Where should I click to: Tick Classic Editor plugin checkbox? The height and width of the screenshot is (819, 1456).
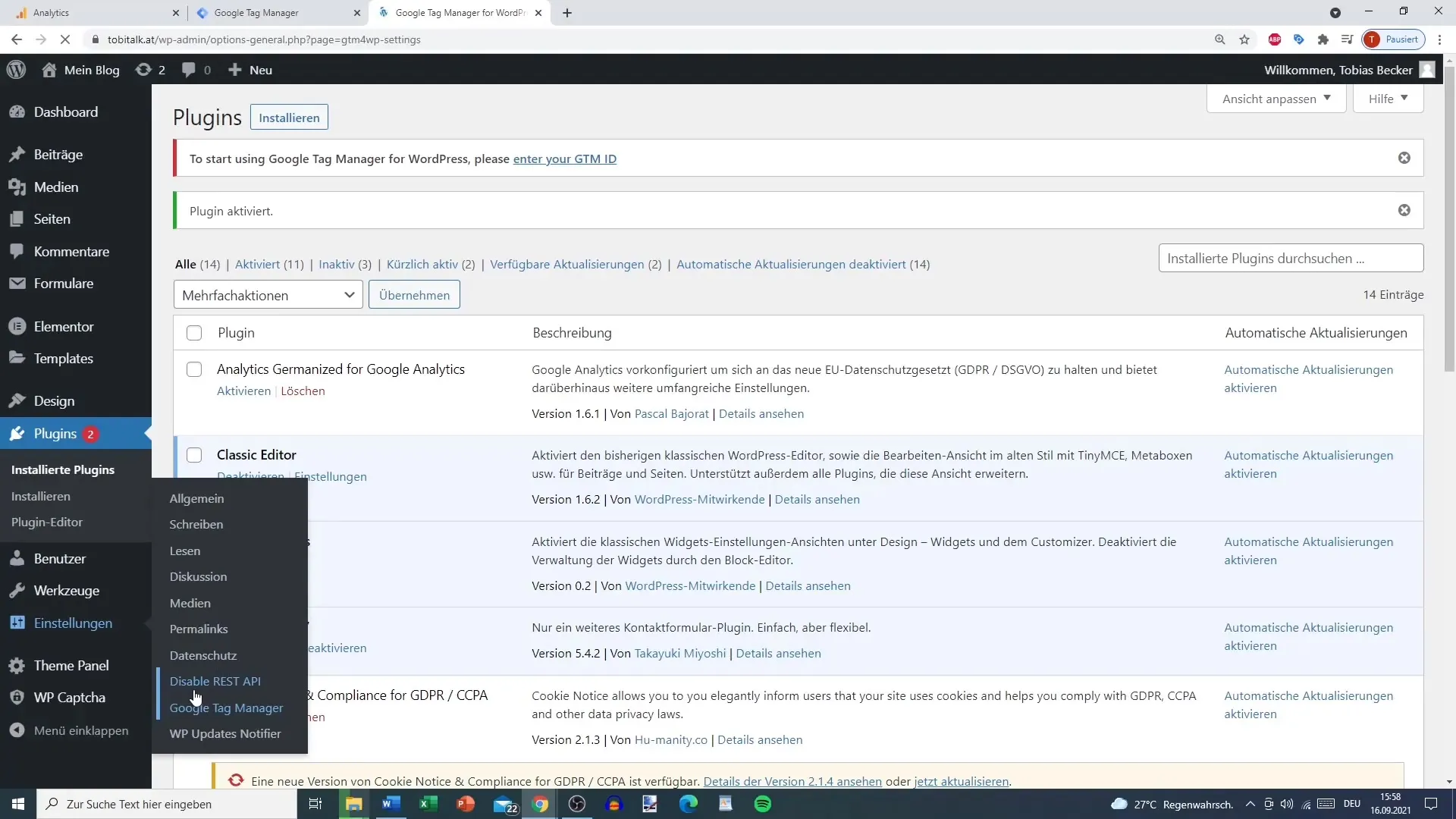[194, 455]
